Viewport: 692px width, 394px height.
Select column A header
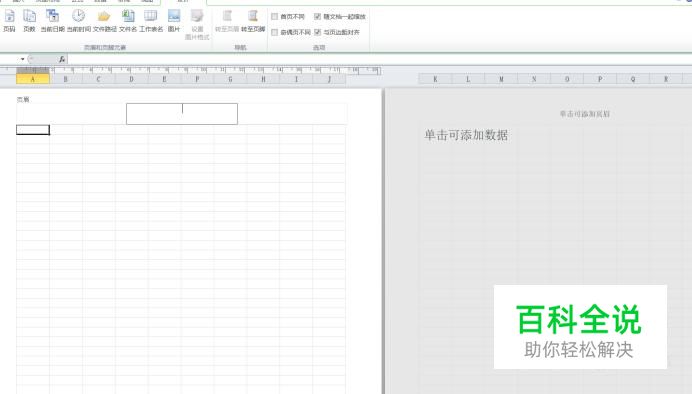(33, 79)
